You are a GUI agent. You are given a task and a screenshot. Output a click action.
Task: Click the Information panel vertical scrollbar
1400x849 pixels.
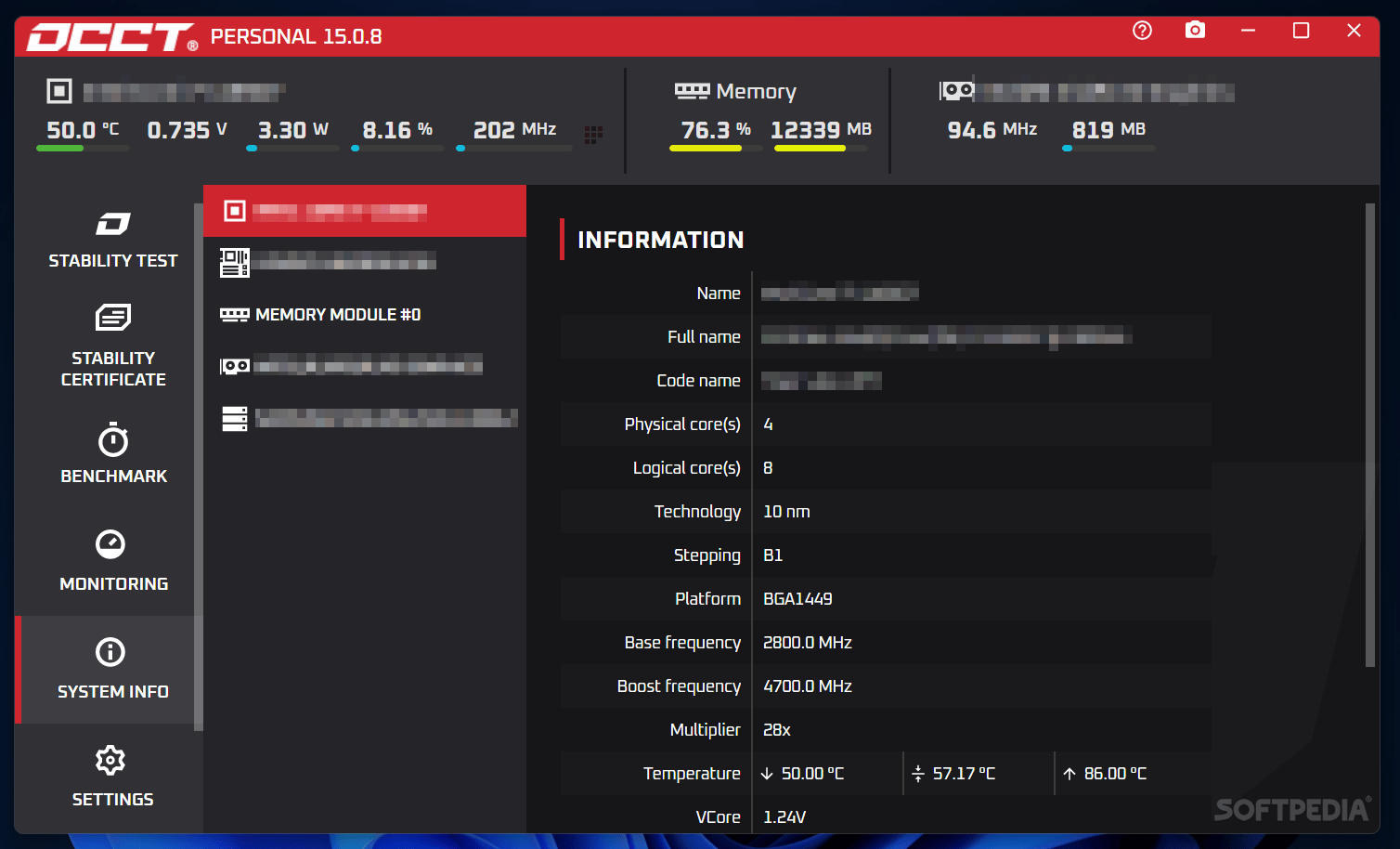coord(1370,435)
